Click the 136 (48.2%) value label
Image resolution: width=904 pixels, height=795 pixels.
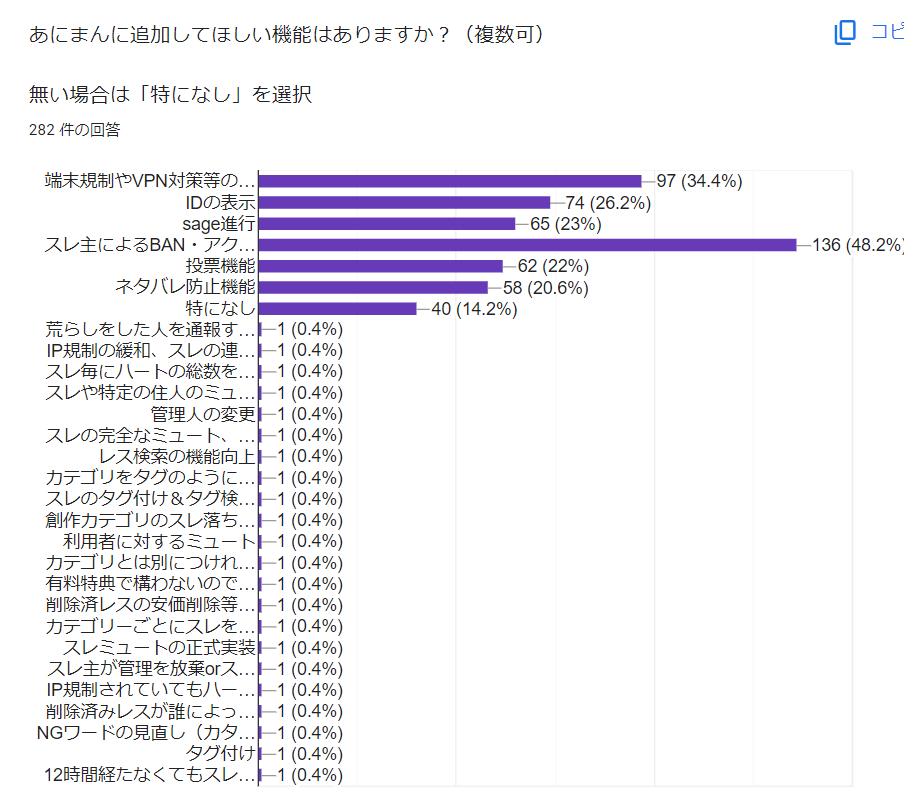[857, 245]
